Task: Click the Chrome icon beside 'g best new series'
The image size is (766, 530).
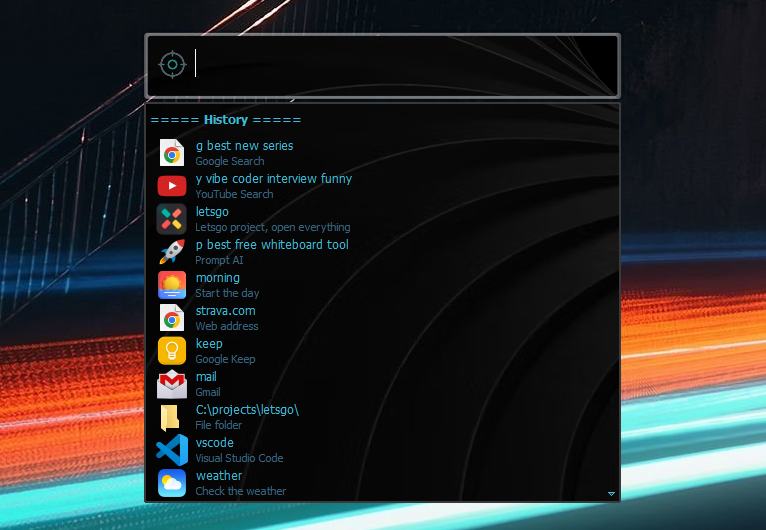Action: click(172, 153)
